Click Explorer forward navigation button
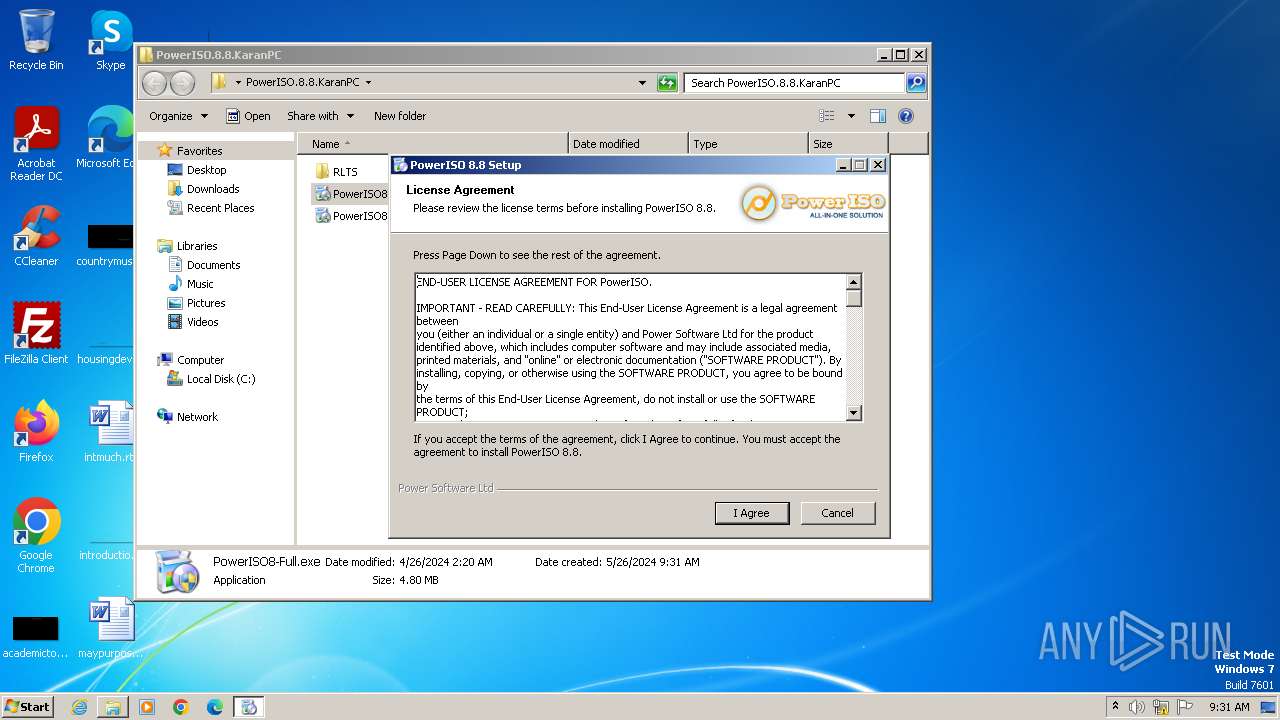The height and width of the screenshot is (720, 1280). (x=182, y=83)
